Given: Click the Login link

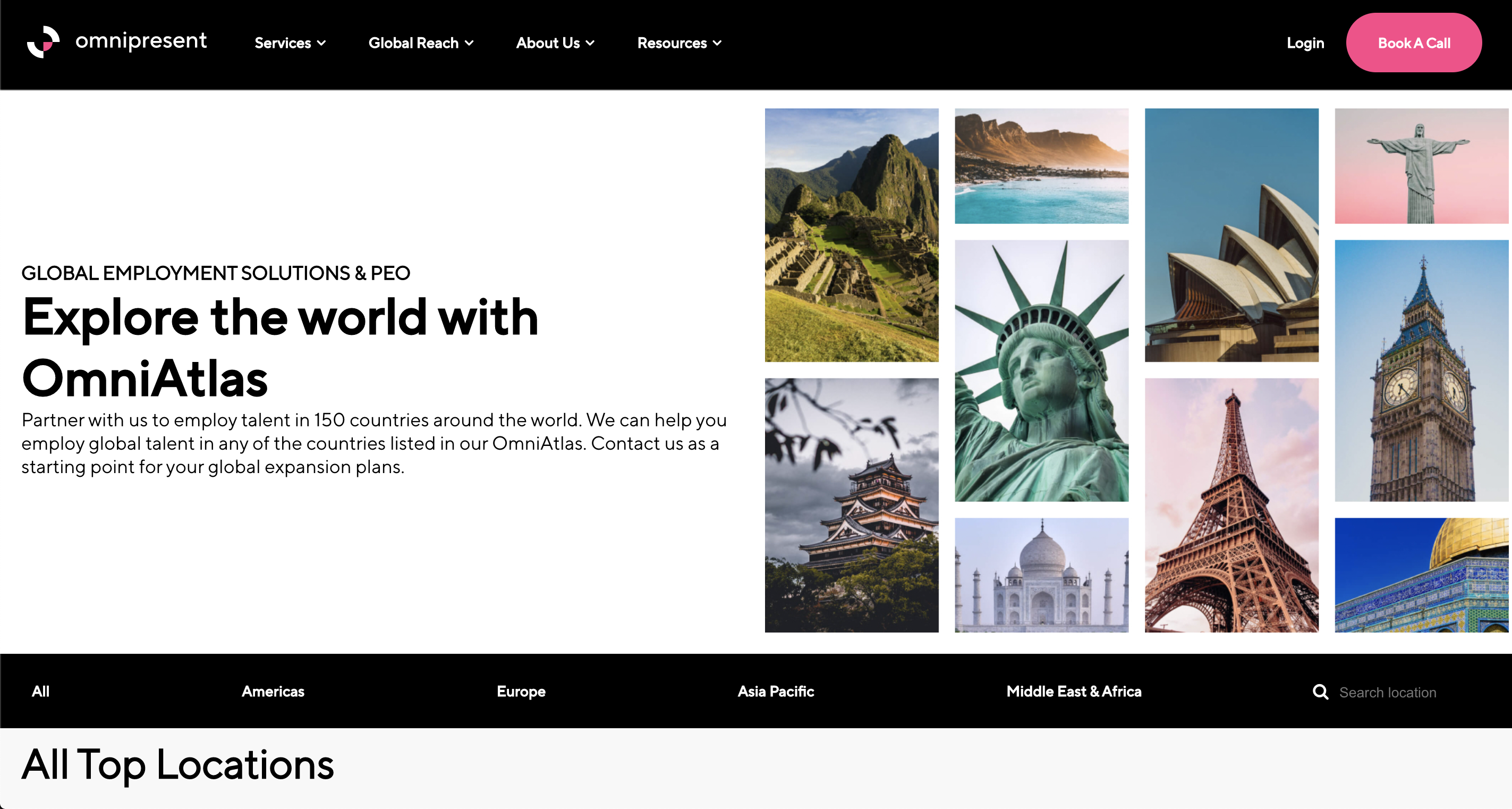Looking at the screenshot, I should click(x=1305, y=43).
